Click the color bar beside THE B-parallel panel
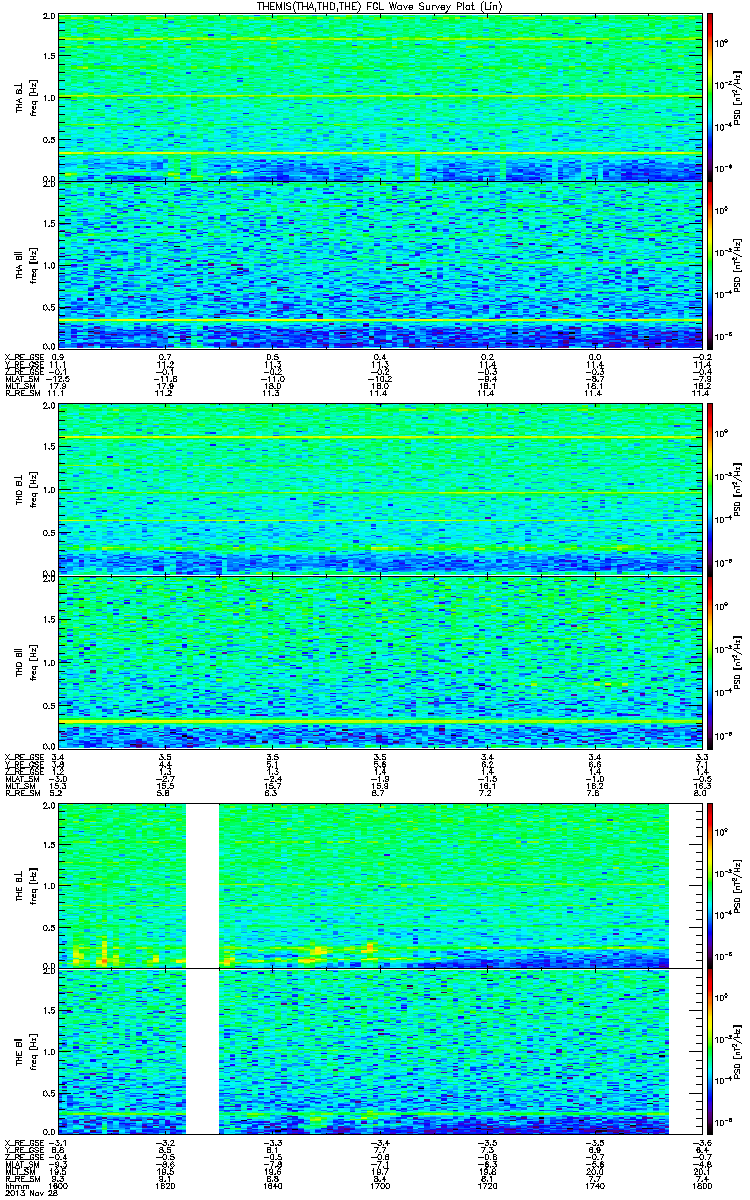The width and height of the screenshot is (750, 1200). coord(710,1053)
